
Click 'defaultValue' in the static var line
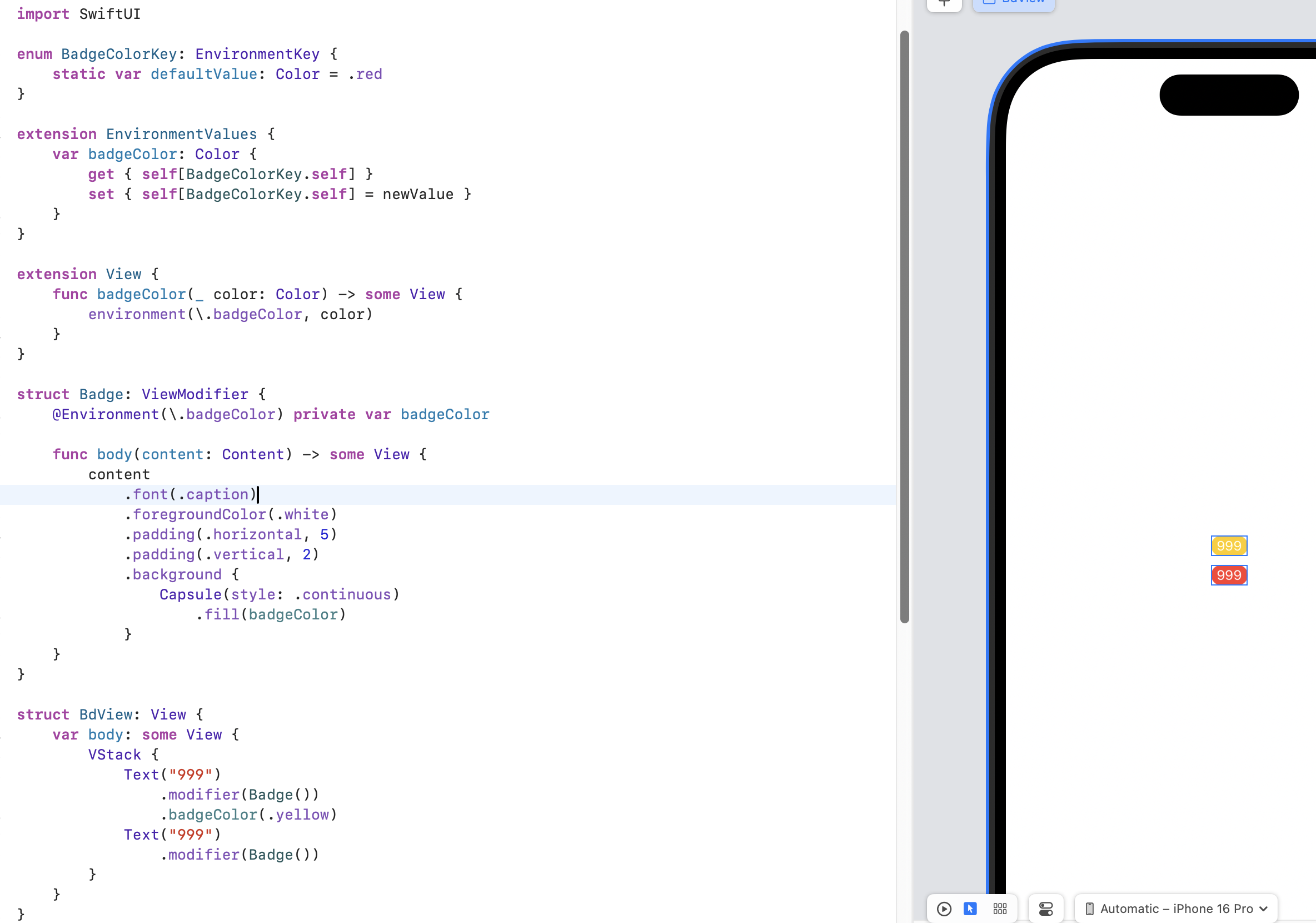[x=203, y=74]
